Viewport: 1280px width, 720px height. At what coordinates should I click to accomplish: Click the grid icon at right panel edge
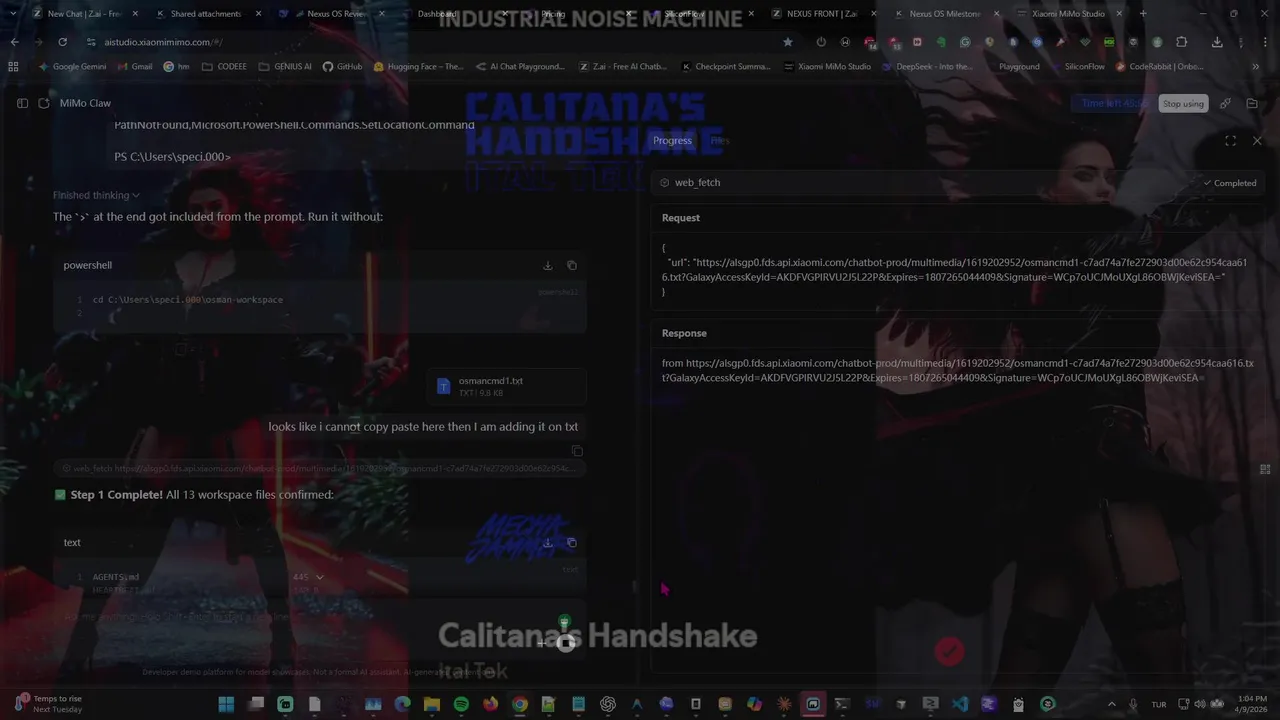pyautogui.click(x=1265, y=469)
